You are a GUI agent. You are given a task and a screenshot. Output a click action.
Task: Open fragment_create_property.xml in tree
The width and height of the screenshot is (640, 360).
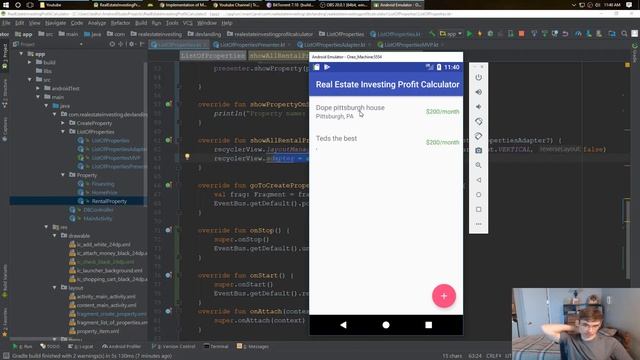(x=111, y=314)
